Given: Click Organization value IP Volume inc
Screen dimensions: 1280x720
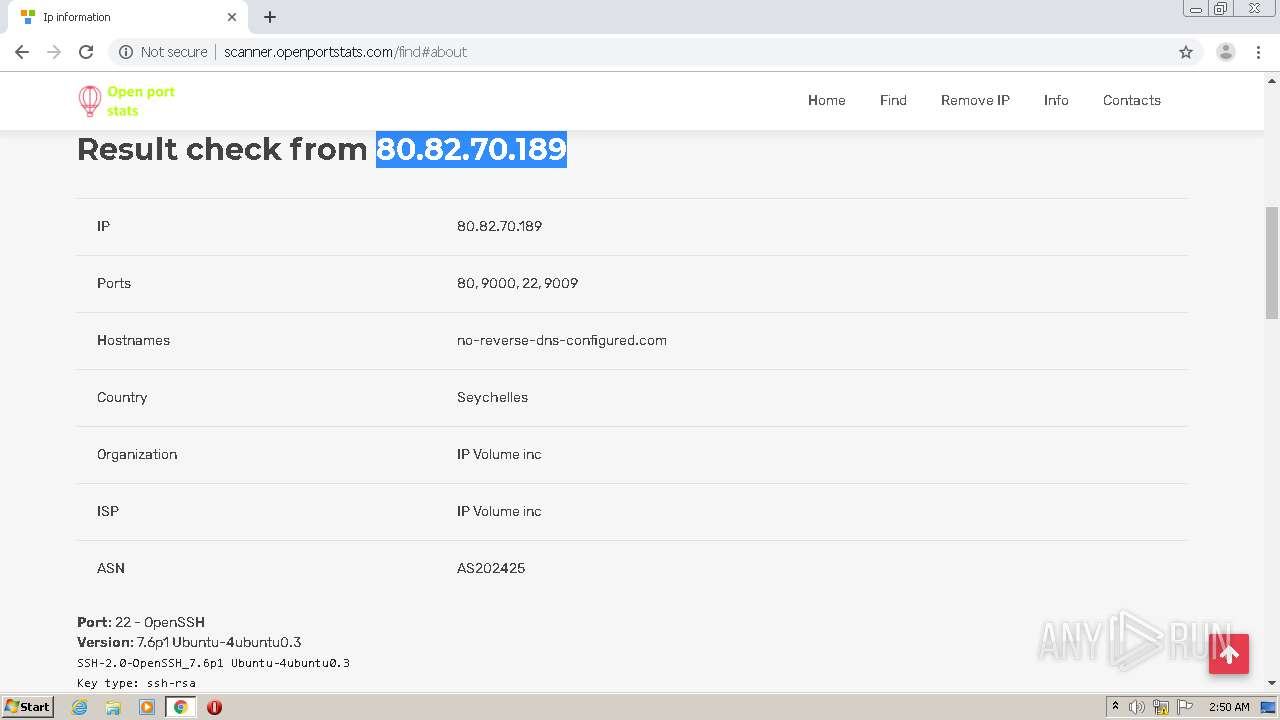Looking at the screenshot, I should 499,454.
